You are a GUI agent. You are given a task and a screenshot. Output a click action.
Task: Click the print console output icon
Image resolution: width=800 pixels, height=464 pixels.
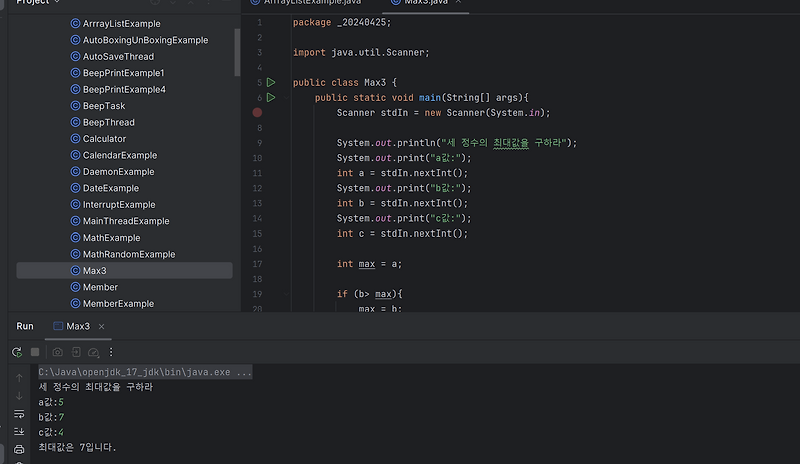point(19,450)
